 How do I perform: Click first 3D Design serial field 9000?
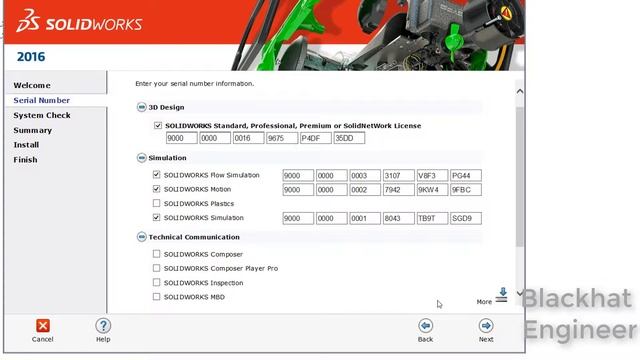[x=182, y=138]
